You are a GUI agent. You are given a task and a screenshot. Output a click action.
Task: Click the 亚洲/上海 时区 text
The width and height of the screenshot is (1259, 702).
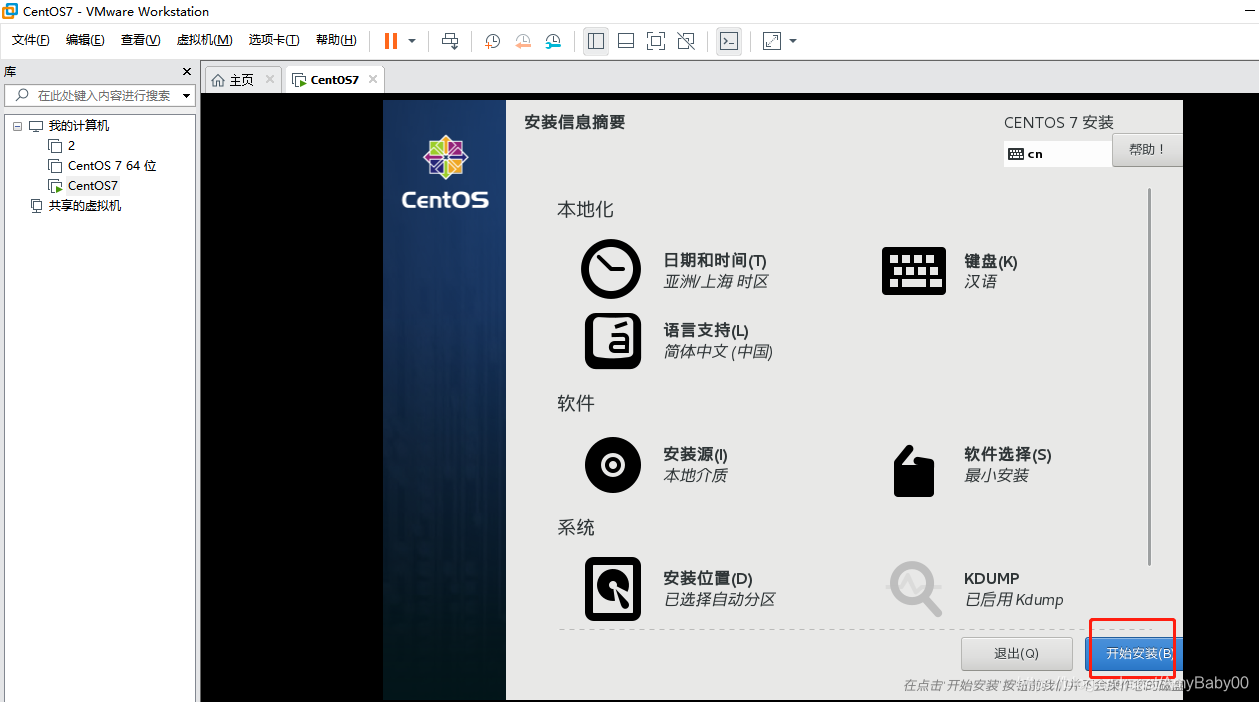click(x=716, y=282)
